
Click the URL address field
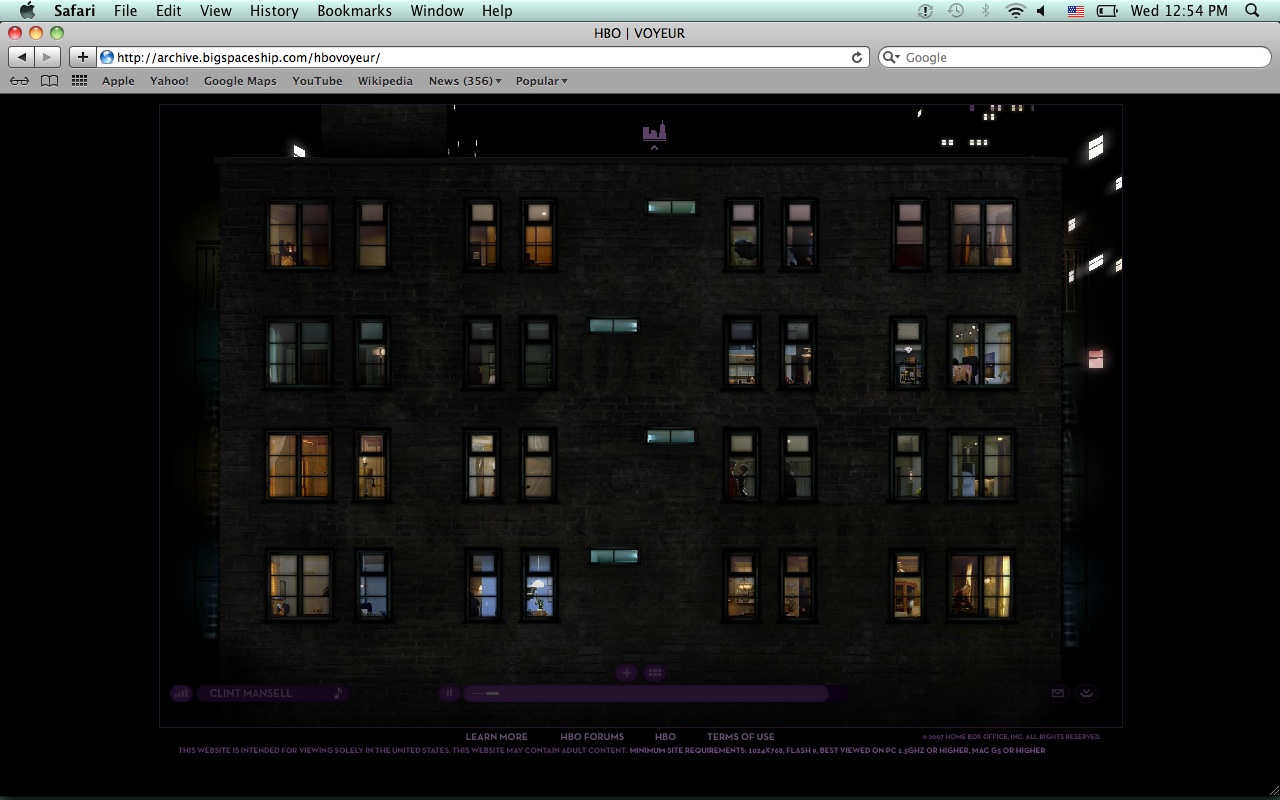(x=480, y=58)
